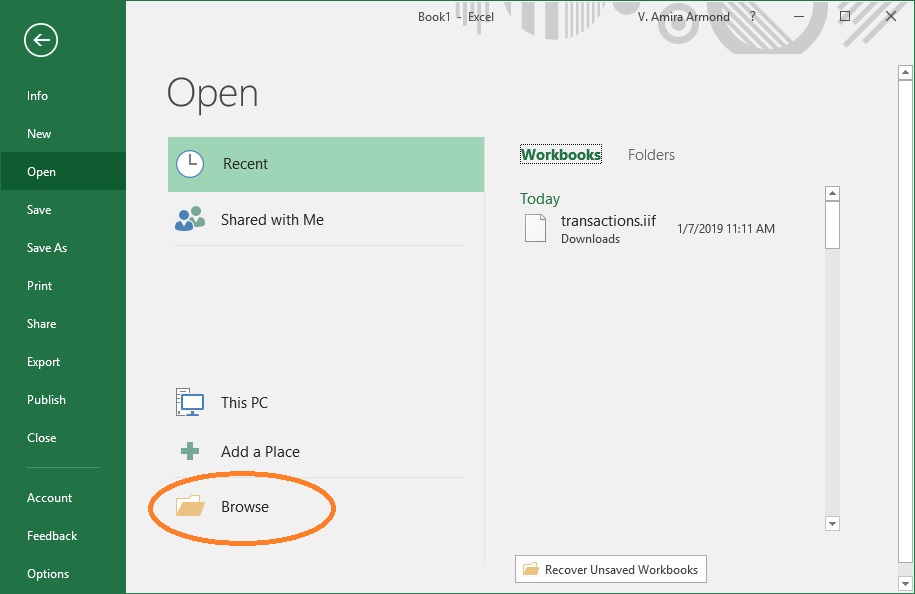Choose Save from the sidebar
This screenshot has width=915, height=594.
tap(39, 209)
